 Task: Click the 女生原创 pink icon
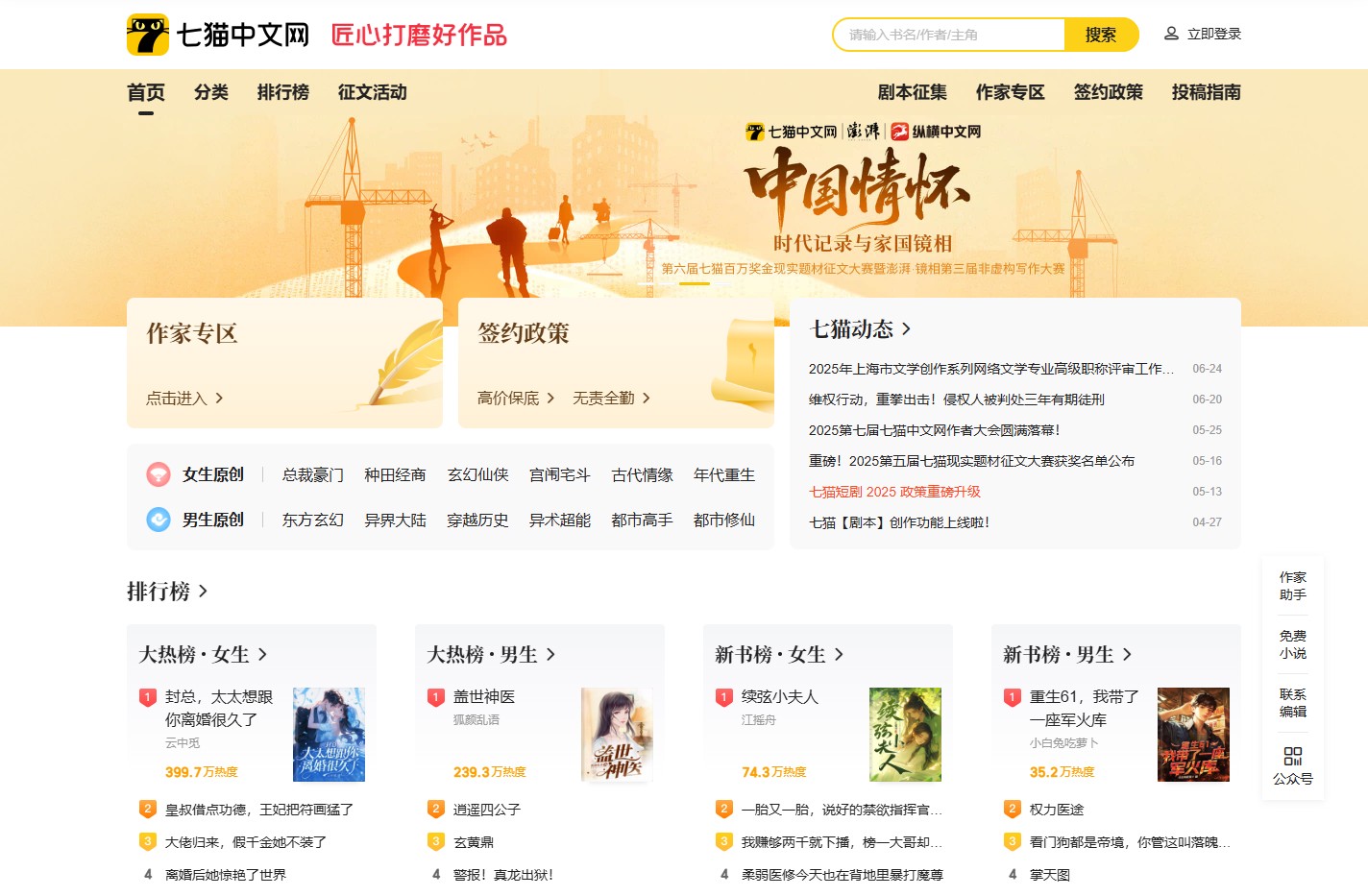pyautogui.click(x=159, y=474)
